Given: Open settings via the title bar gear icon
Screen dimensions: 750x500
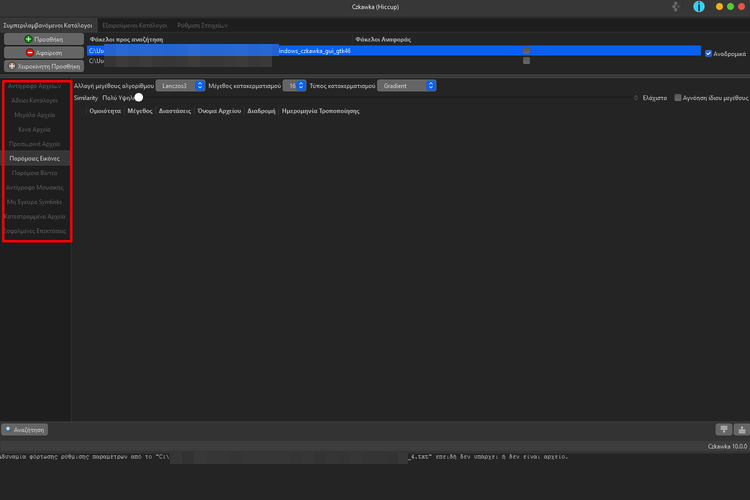Looking at the screenshot, I should click(x=678, y=7).
